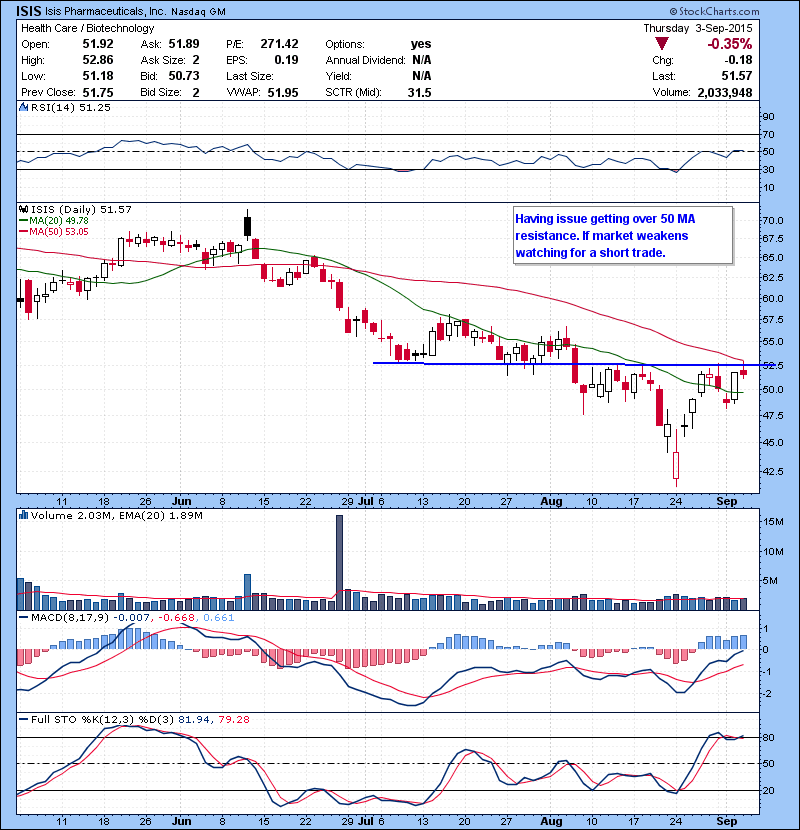Select the High value 52.86
800x830 pixels.
click(x=98, y=60)
